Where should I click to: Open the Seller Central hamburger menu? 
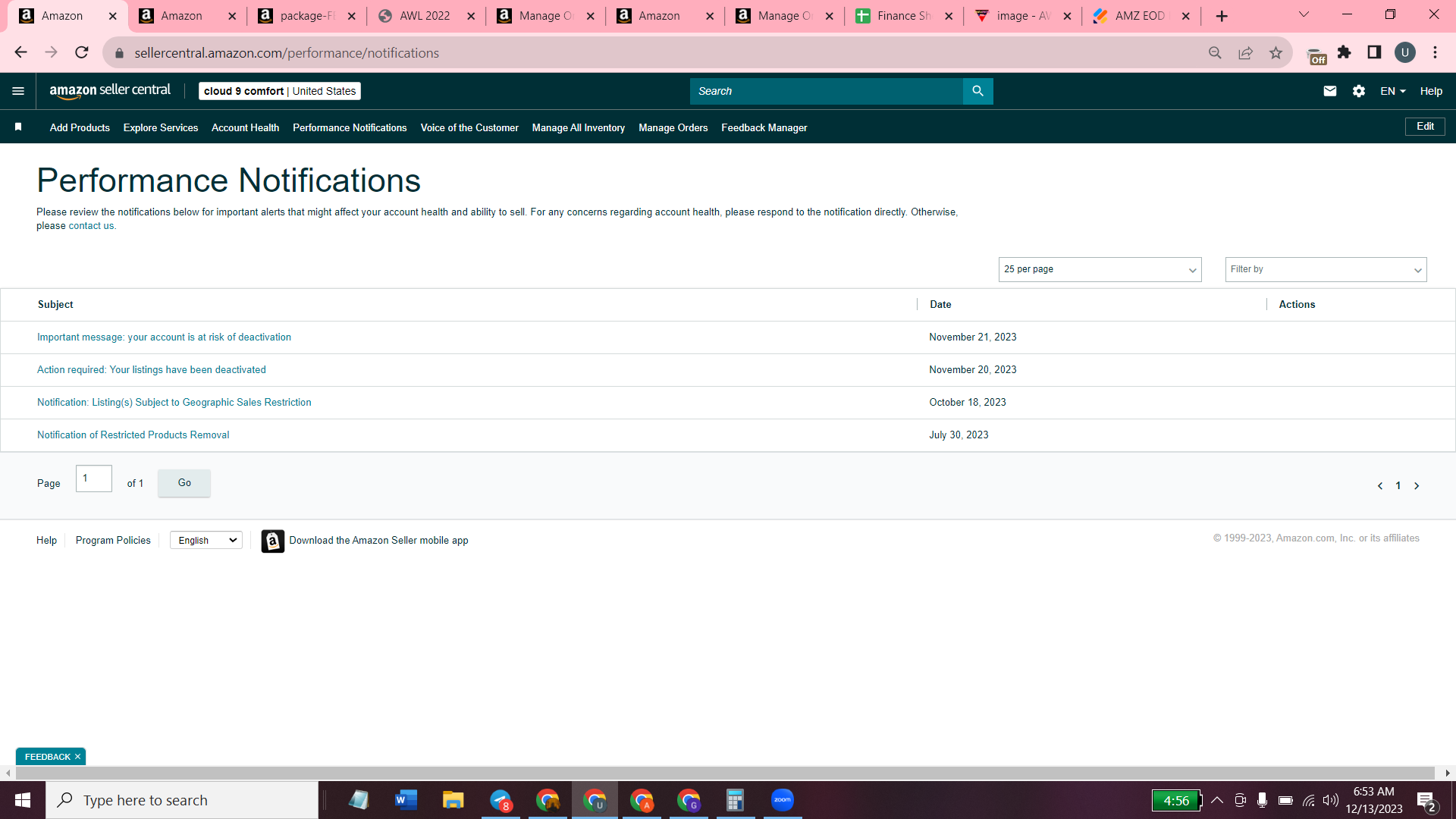click(18, 91)
